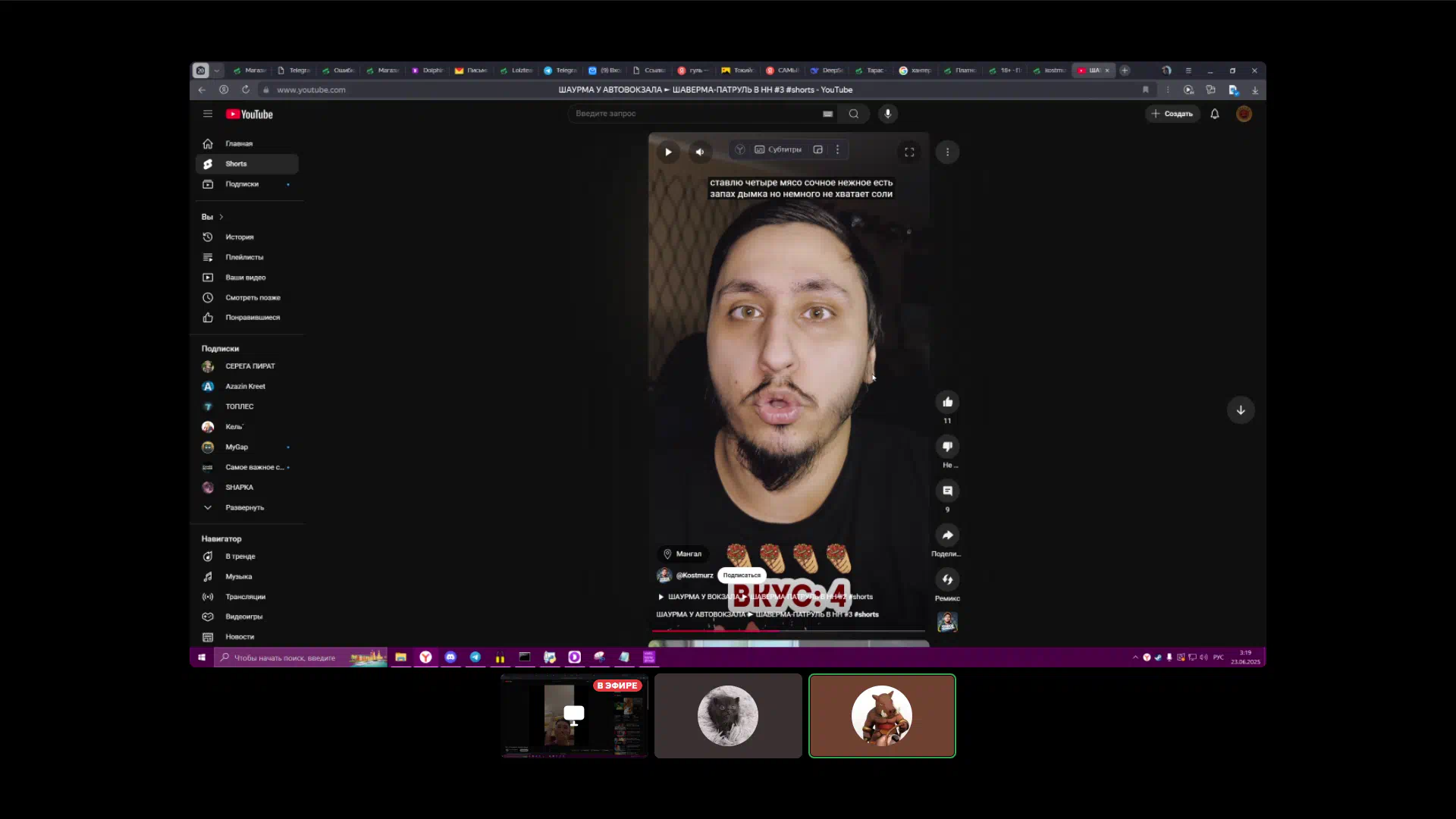Click the Ремикс remix button

coord(947,580)
